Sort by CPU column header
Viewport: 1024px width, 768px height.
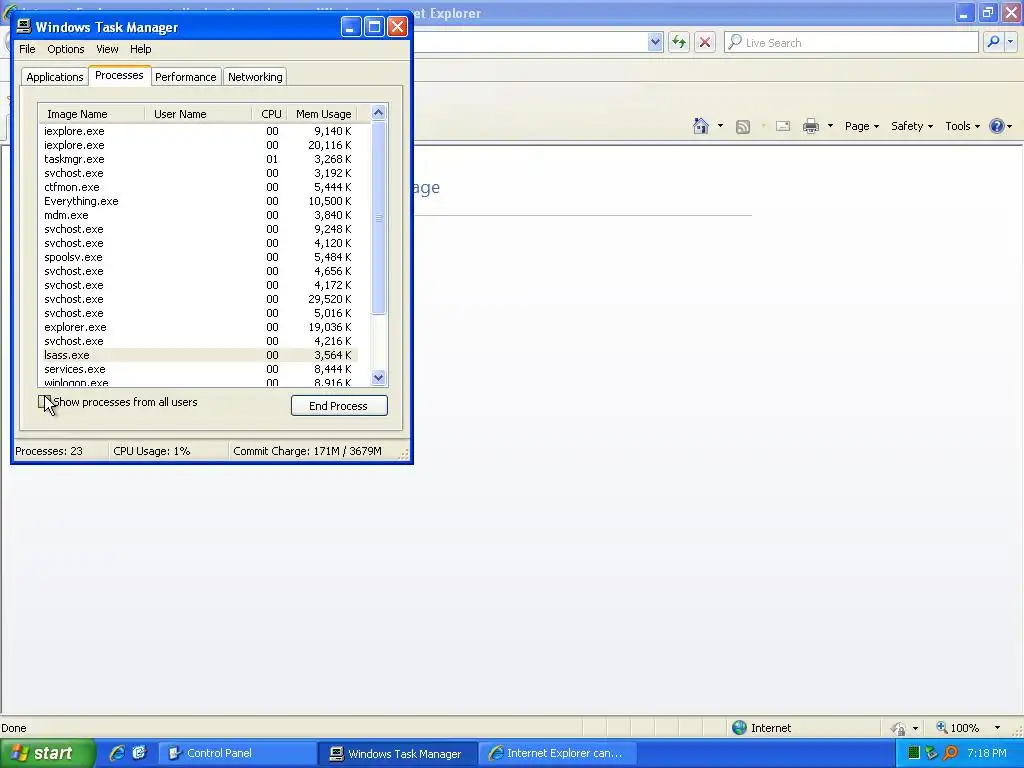(x=270, y=114)
